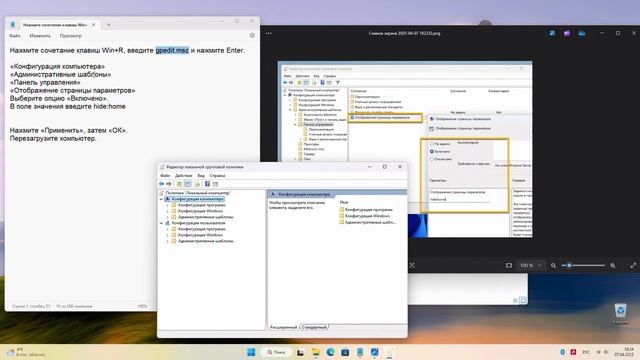Click the blue cloud icon in Photos title bar
This screenshot has width=640, height=360.
click(x=582, y=33)
